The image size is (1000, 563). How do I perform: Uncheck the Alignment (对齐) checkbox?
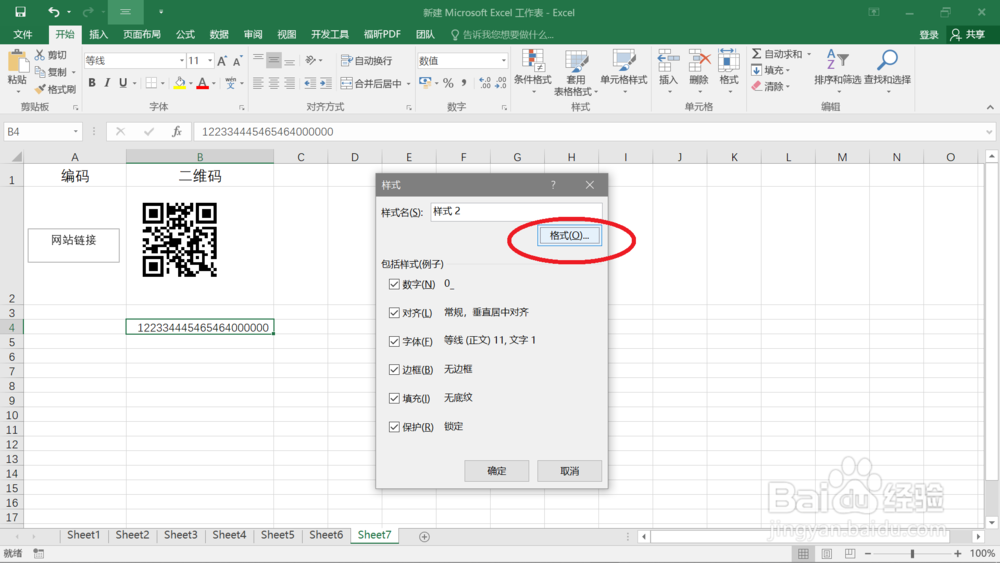click(394, 313)
